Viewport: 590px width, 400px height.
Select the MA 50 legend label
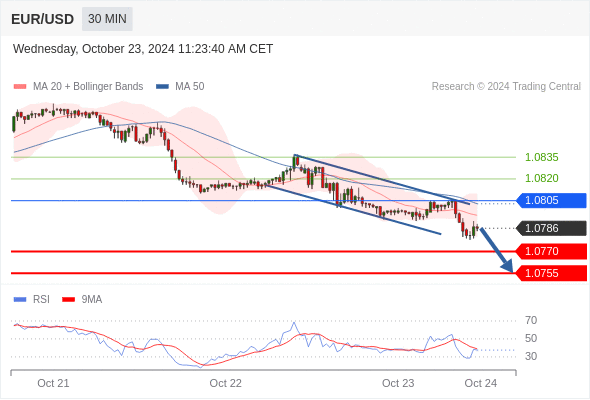(x=190, y=87)
